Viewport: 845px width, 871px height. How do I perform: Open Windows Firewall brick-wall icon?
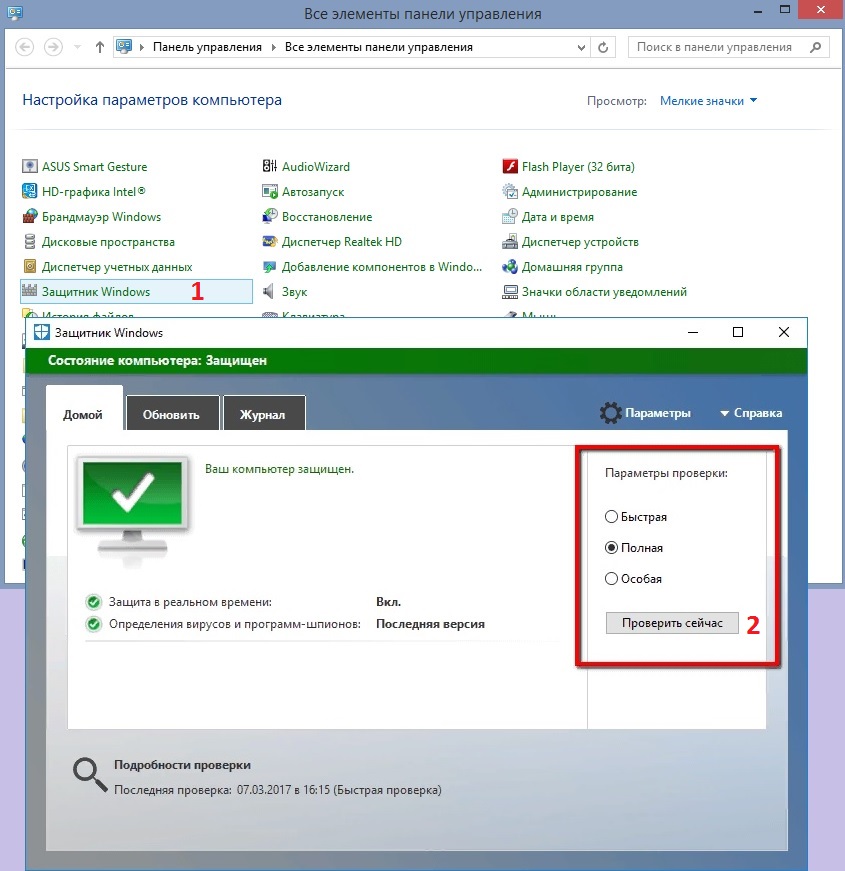(x=29, y=216)
